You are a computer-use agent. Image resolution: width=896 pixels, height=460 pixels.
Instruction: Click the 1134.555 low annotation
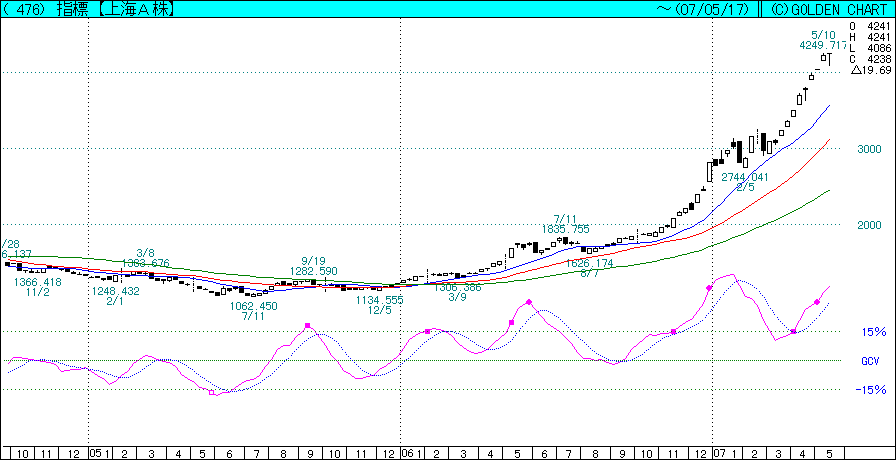coord(379,299)
